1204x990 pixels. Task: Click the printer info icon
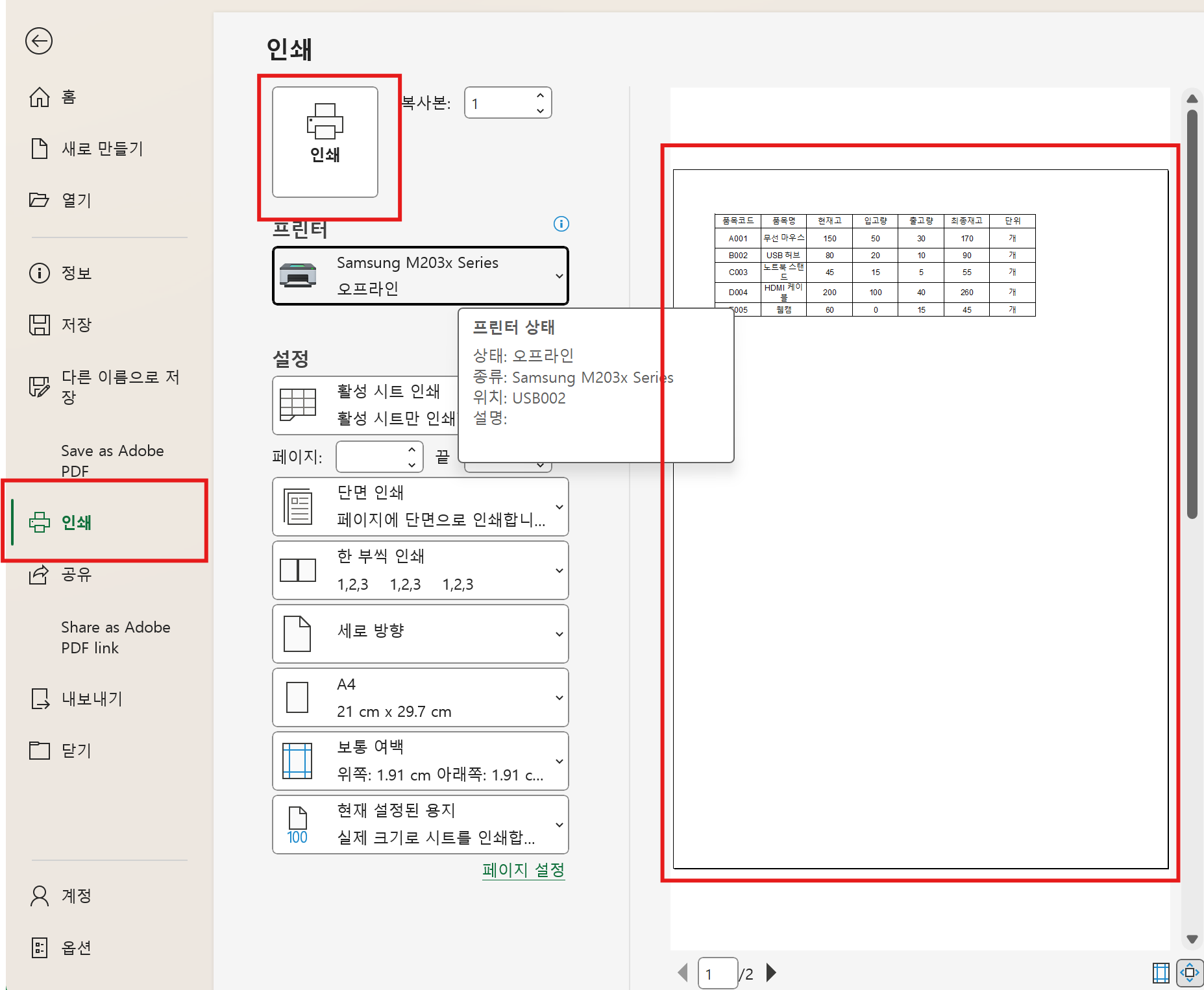pos(561,224)
